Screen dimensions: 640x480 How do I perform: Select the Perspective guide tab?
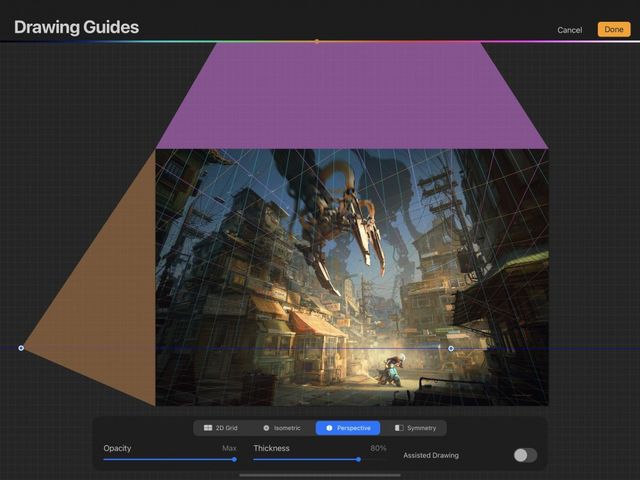[x=348, y=428]
